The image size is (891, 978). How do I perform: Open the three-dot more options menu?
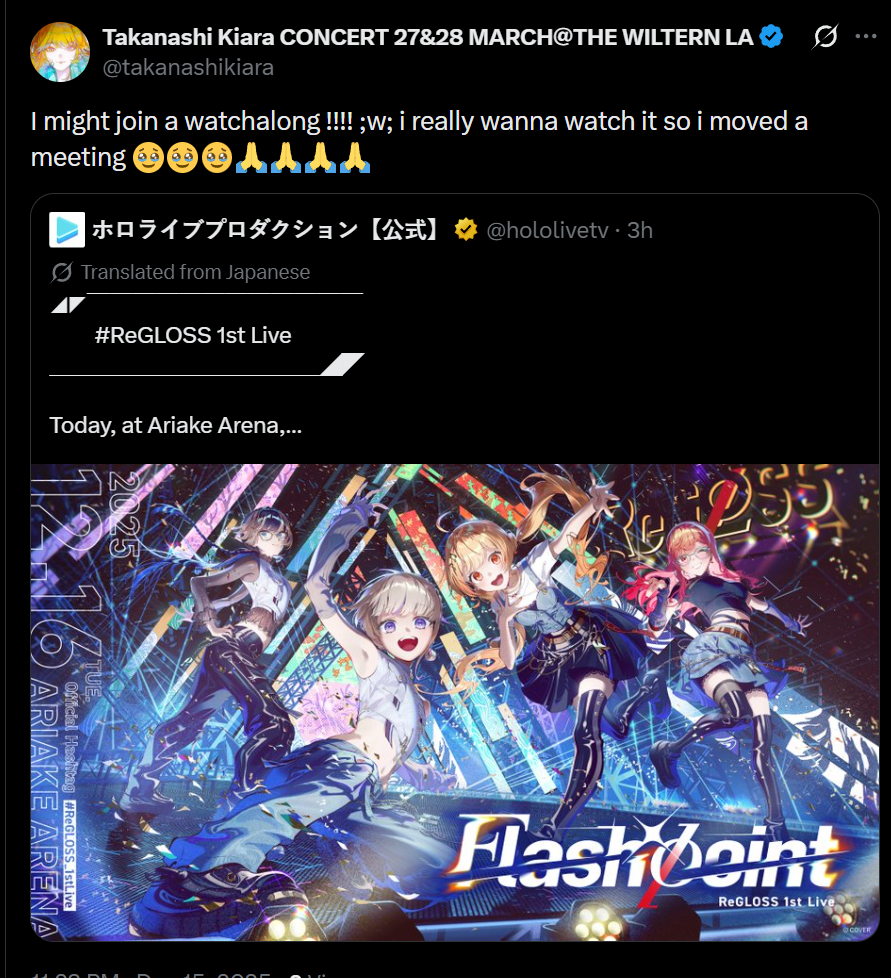[866, 36]
